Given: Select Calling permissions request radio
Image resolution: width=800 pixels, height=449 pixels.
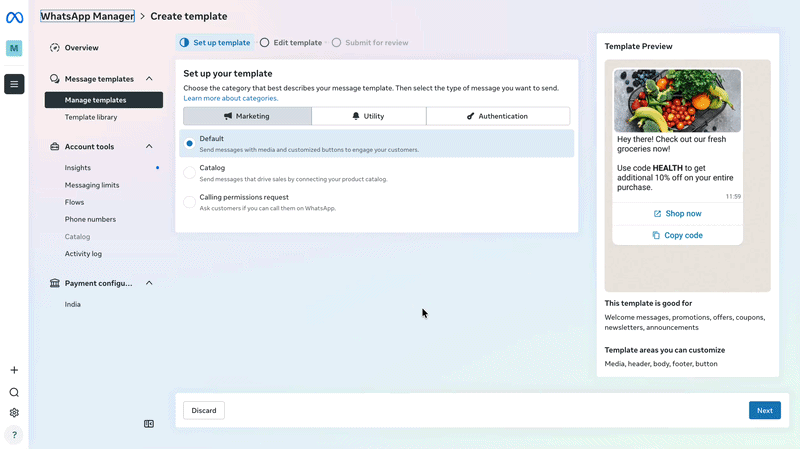Looking at the screenshot, I should (189, 202).
